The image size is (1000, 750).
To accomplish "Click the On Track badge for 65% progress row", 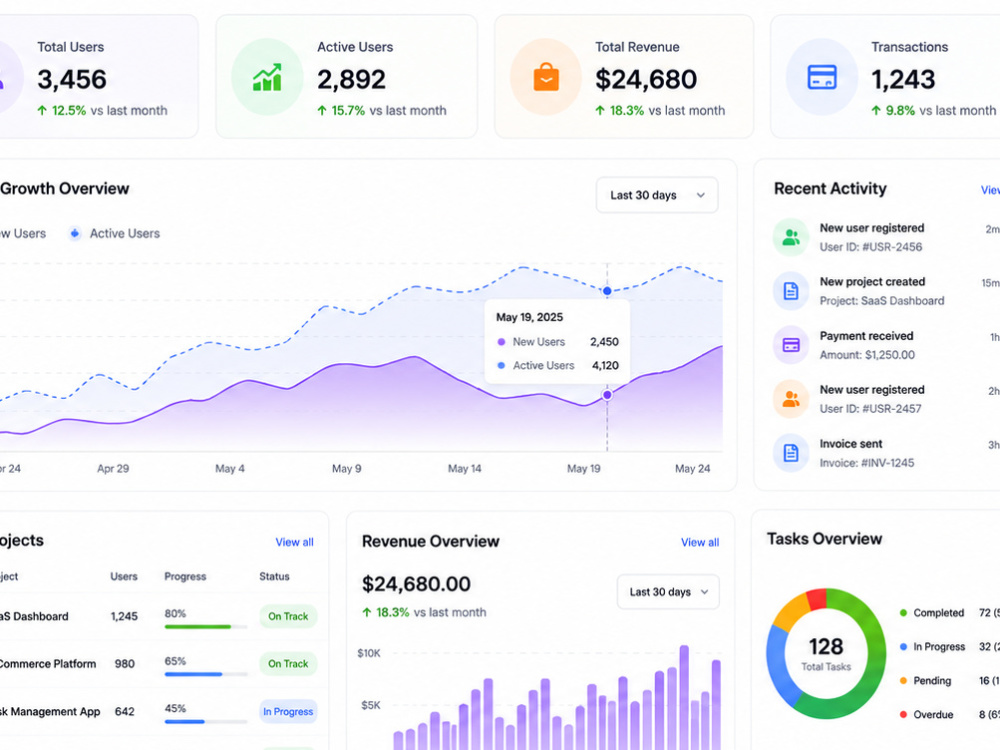I will click(x=288, y=663).
